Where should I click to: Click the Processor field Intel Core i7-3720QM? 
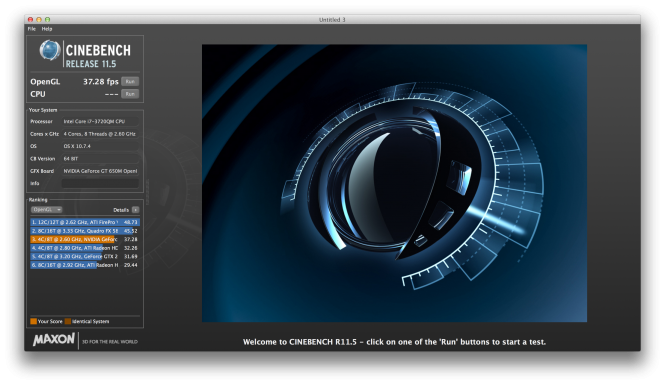pyautogui.click(x=100, y=121)
